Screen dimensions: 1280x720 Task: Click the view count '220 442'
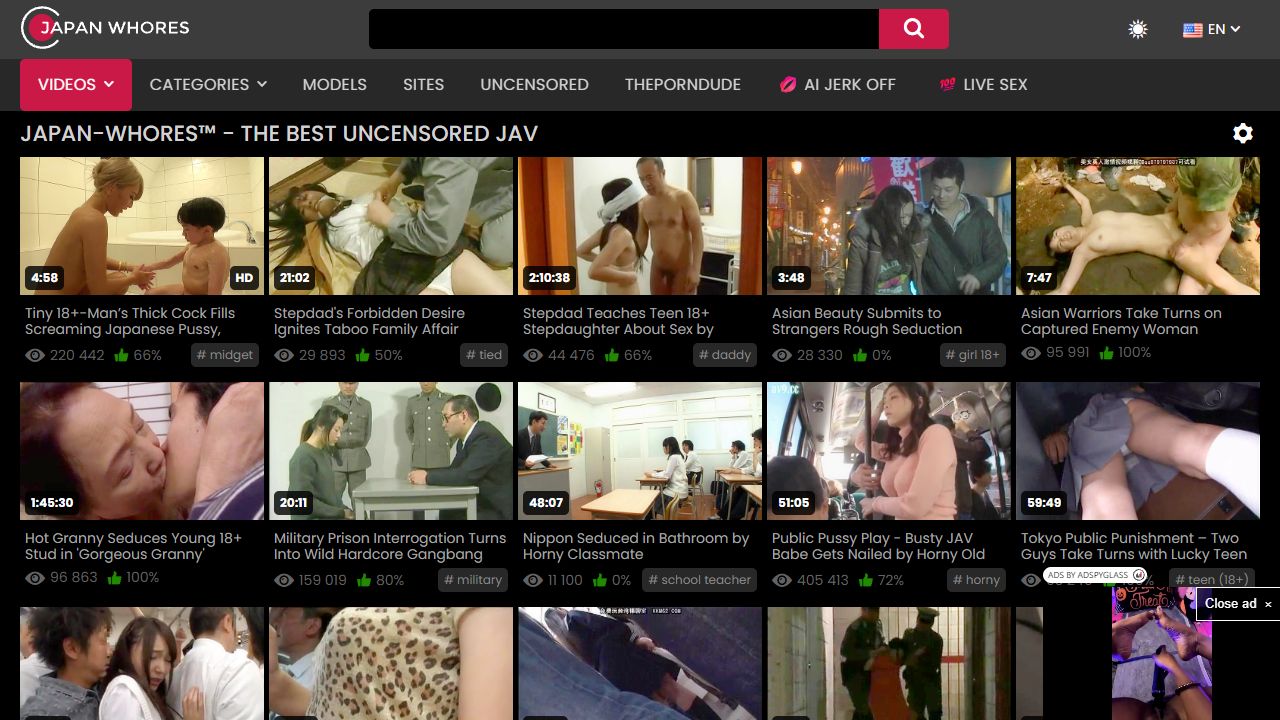click(77, 355)
